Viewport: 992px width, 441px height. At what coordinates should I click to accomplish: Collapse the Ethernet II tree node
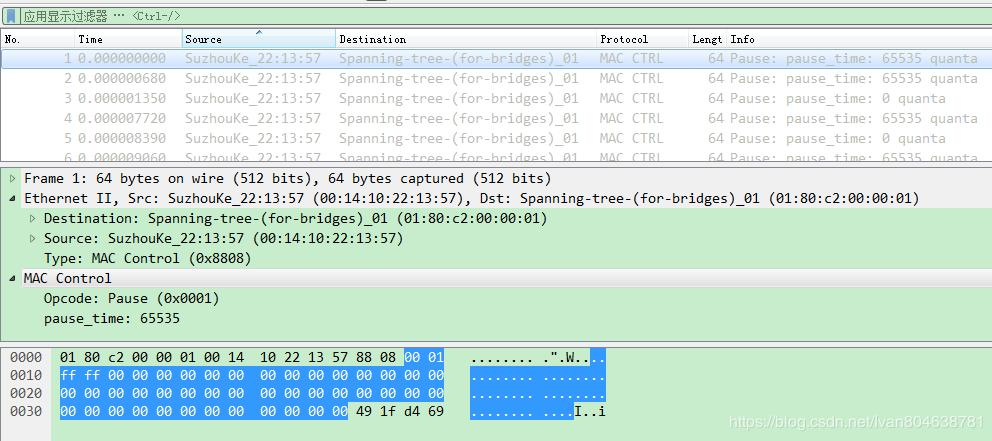pyautogui.click(x=13, y=199)
